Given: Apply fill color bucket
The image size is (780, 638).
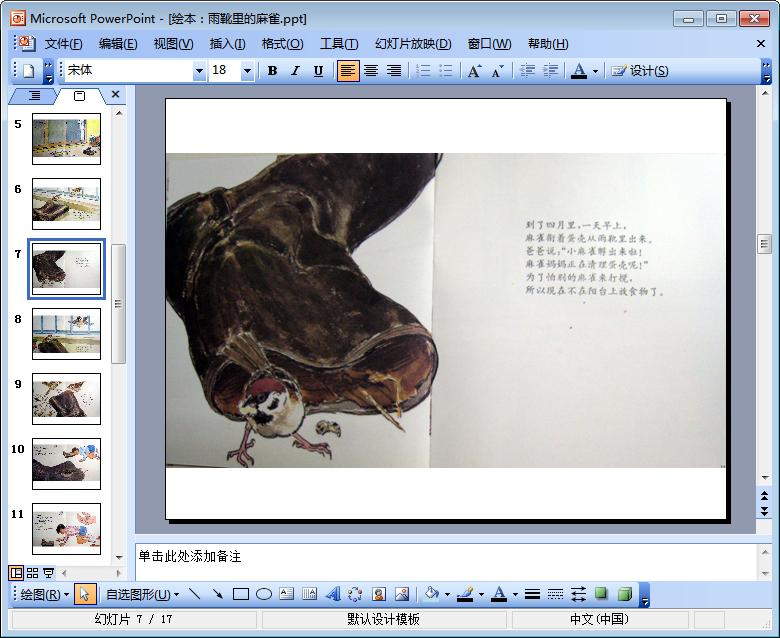Looking at the screenshot, I should tap(431, 594).
